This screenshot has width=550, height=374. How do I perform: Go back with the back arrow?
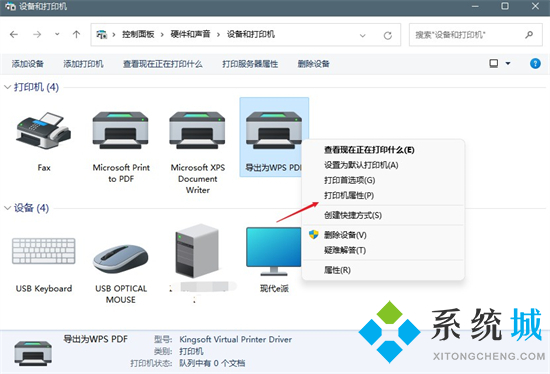pos(14,34)
